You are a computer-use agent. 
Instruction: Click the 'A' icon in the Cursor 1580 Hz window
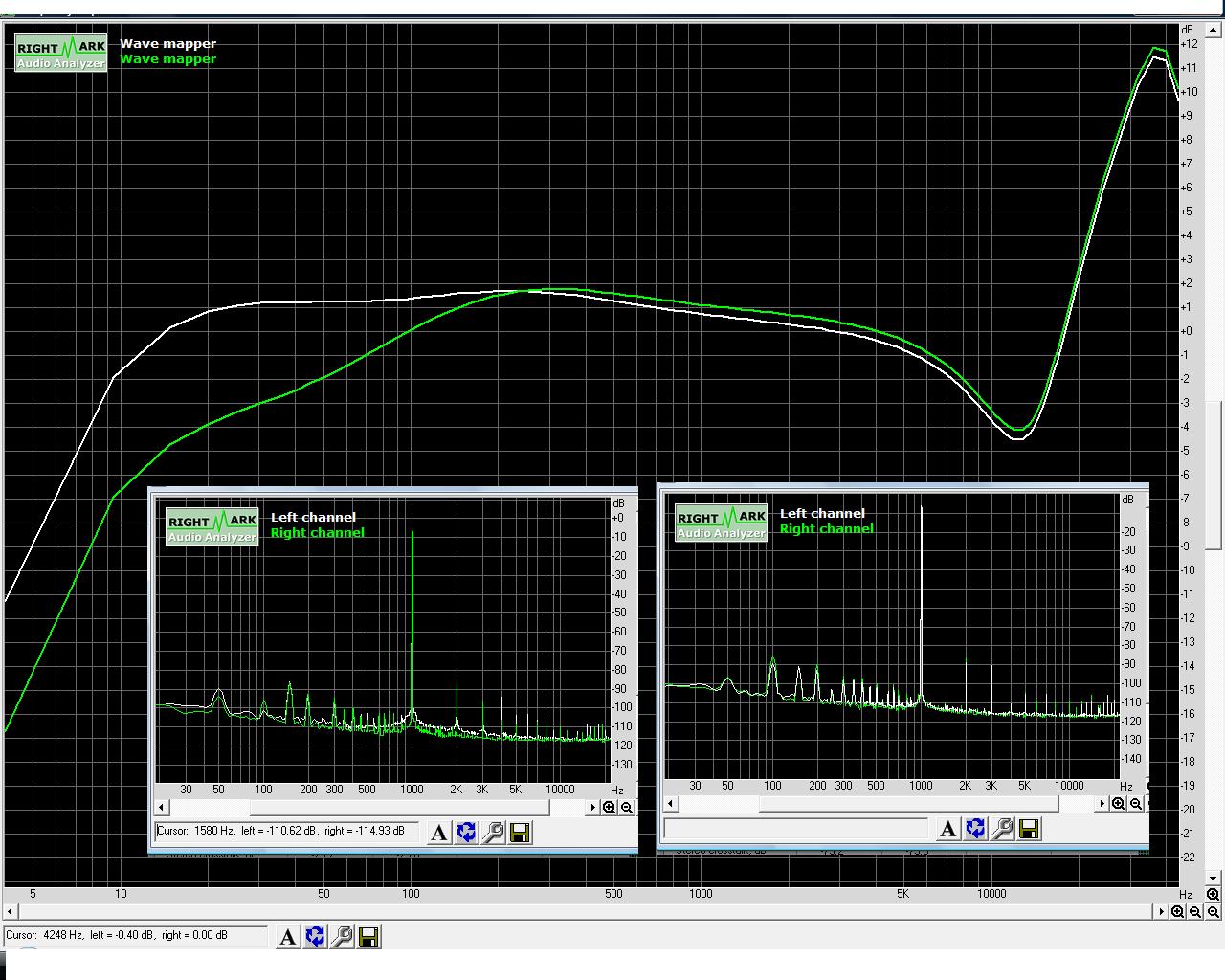click(x=438, y=833)
